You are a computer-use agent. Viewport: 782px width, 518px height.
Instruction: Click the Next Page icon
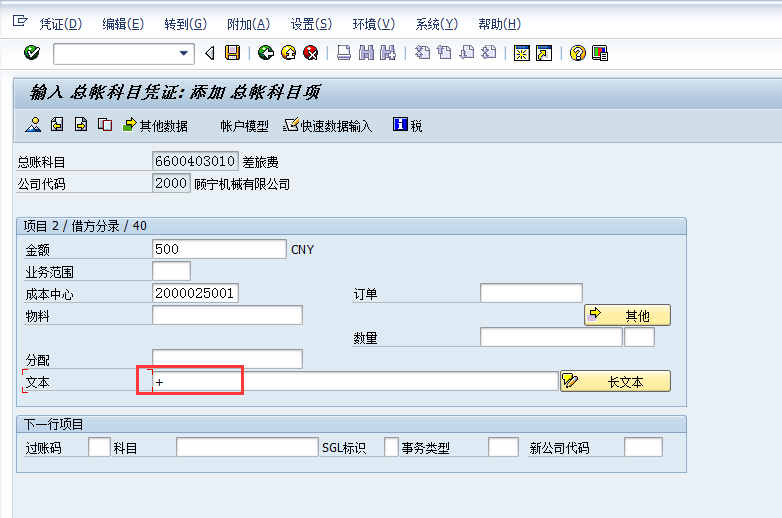[x=467, y=52]
